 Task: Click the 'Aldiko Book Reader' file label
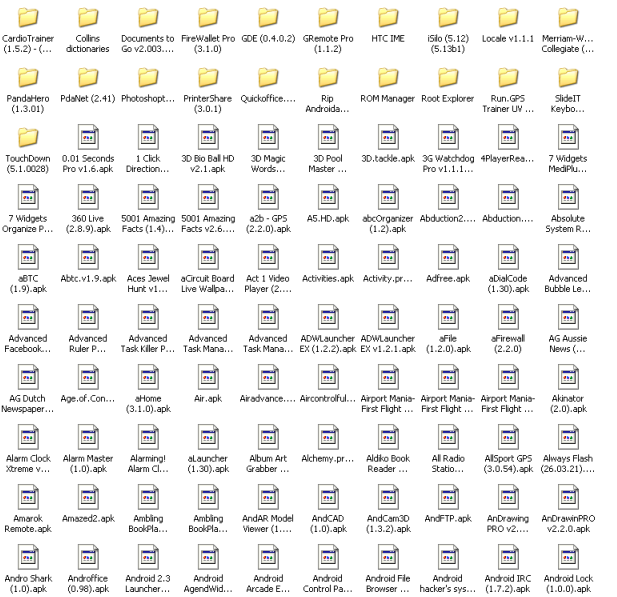click(388, 464)
